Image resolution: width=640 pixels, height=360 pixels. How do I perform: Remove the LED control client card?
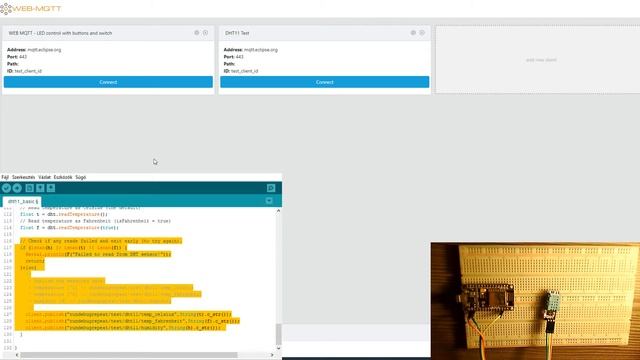(x=205, y=33)
